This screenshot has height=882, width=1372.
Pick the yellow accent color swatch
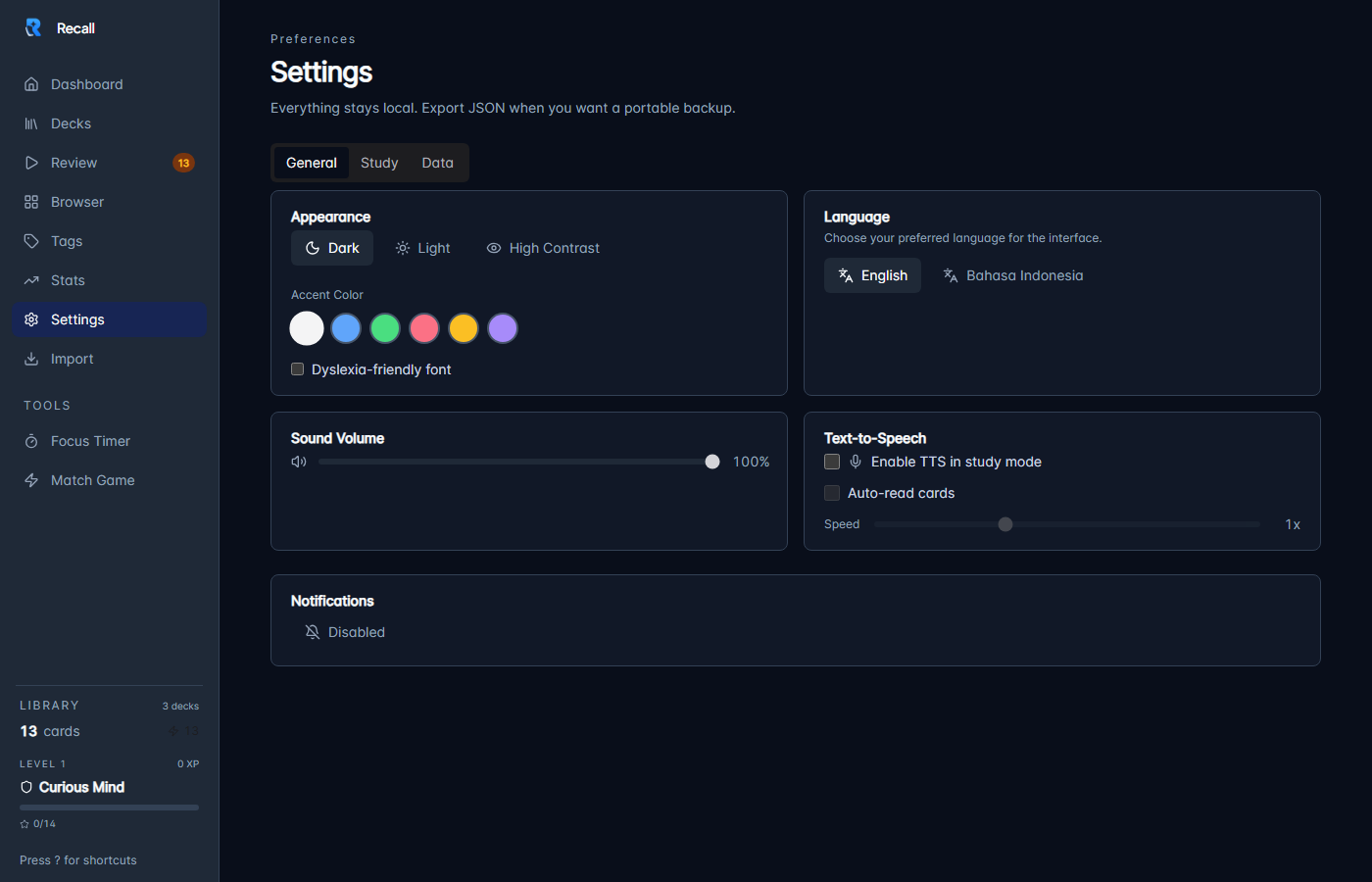(x=464, y=328)
